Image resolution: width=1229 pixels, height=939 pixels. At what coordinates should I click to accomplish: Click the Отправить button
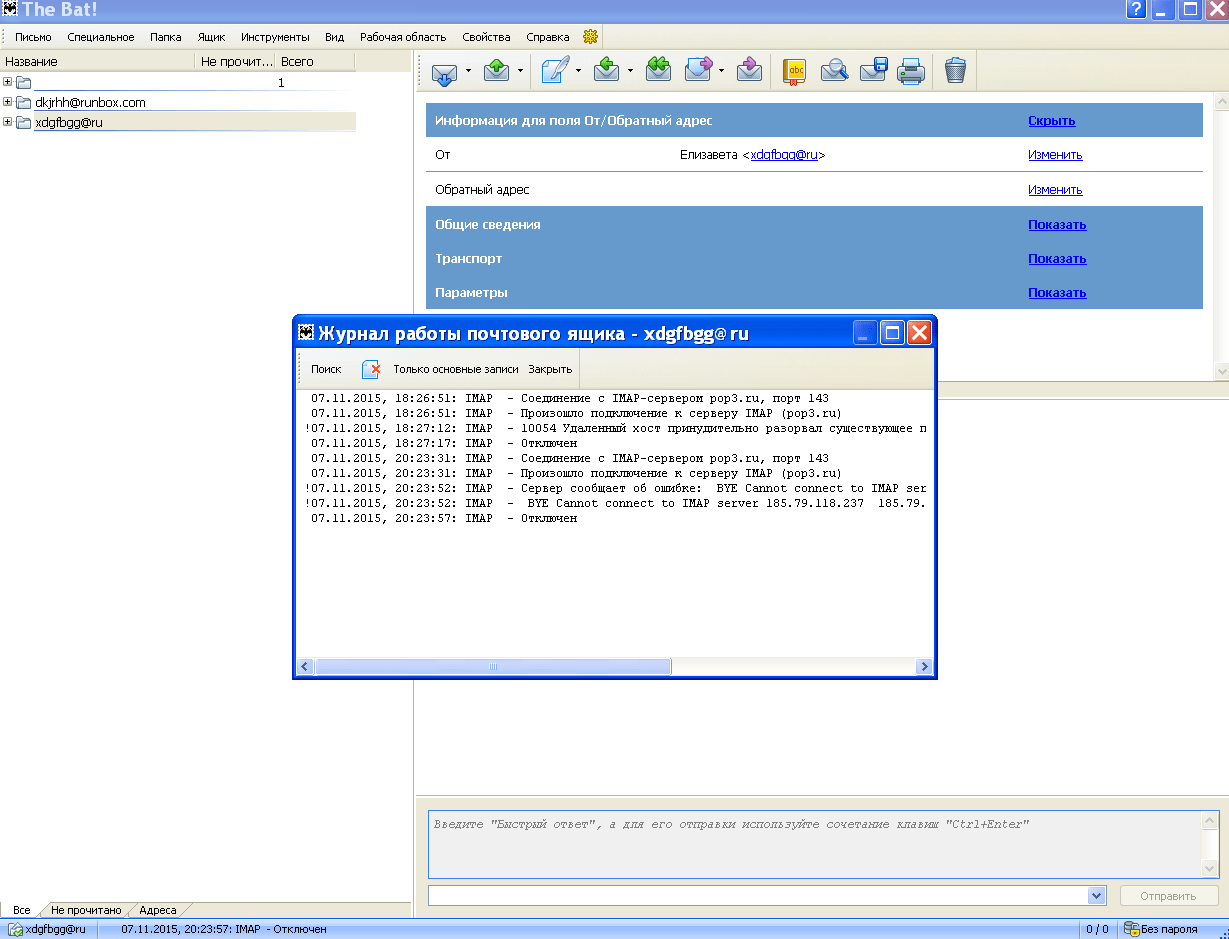tap(1167, 896)
